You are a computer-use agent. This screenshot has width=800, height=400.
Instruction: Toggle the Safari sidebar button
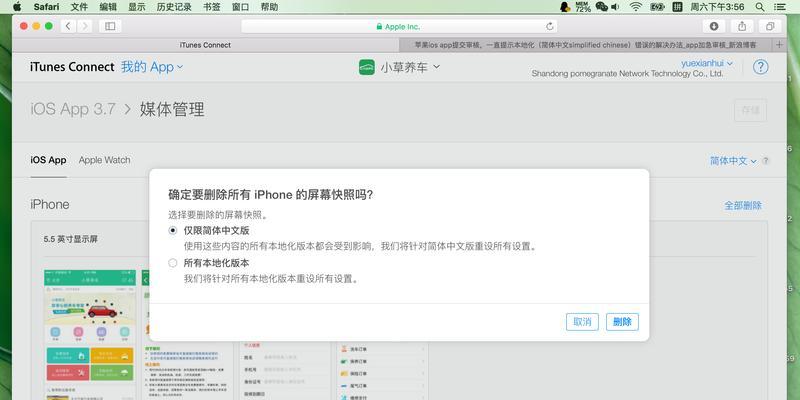tap(110, 26)
